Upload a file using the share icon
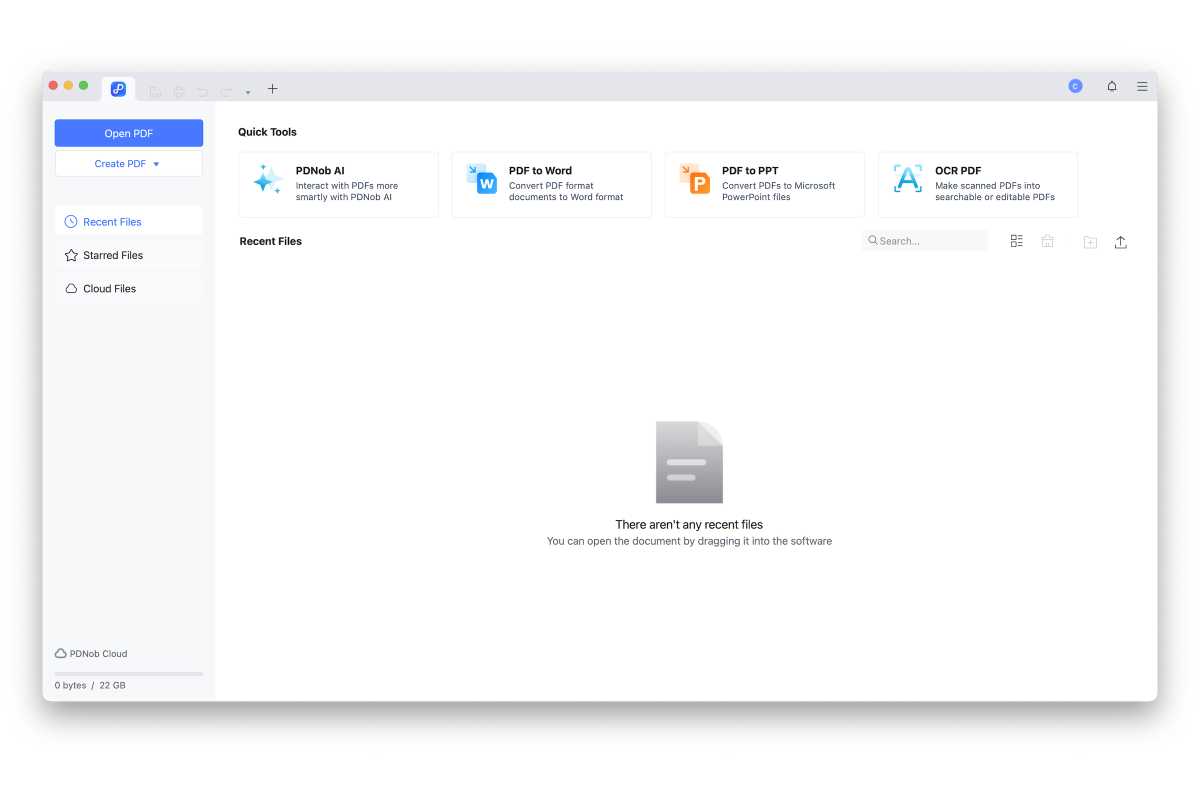 pyautogui.click(x=1121, y=241)
